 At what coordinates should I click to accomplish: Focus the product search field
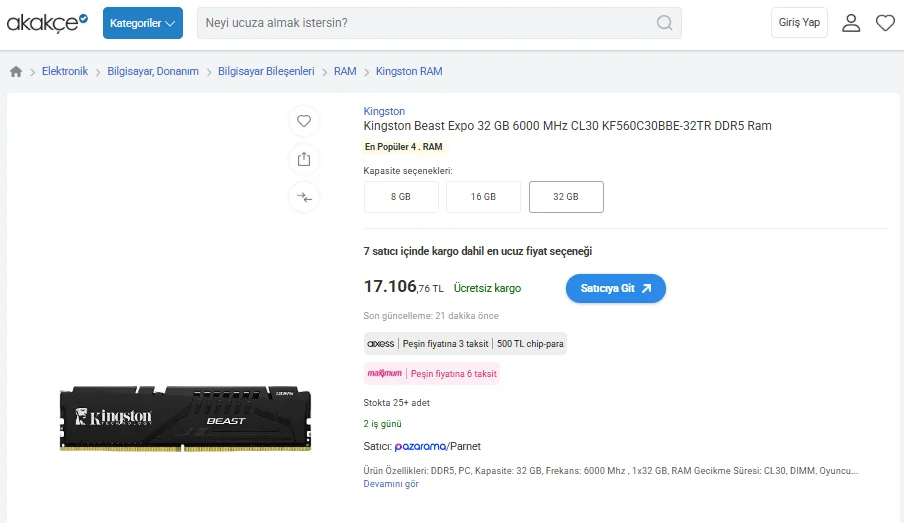coord(425,23)
